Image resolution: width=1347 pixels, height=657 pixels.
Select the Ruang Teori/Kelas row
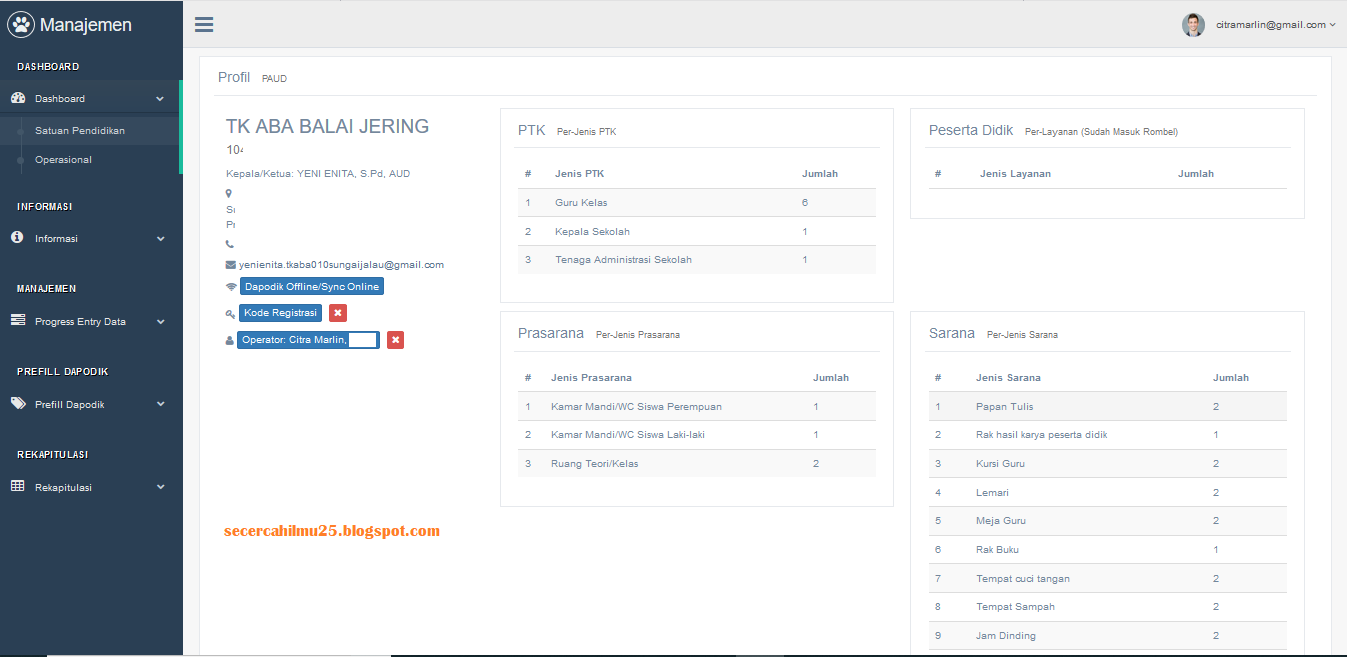coord(697,464)
